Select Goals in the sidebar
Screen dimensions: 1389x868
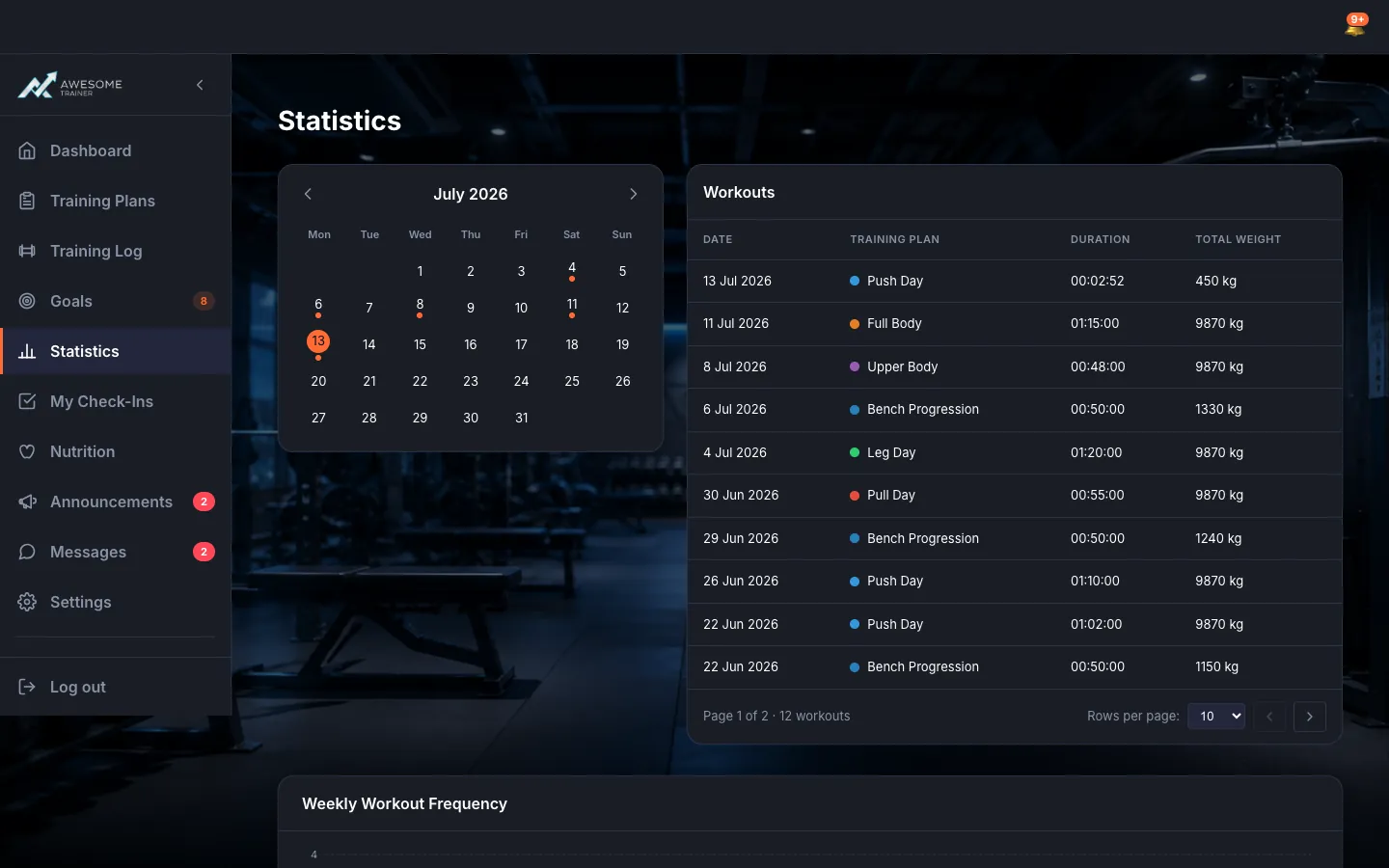116,301
